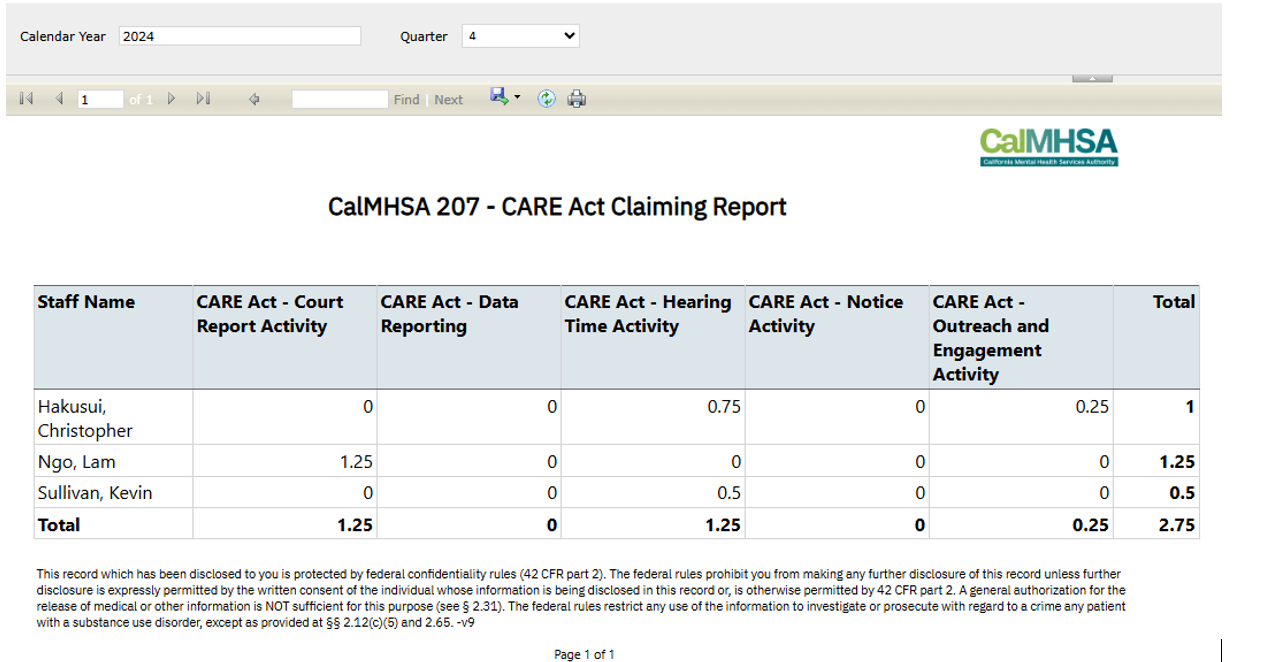Print the report using printer icon

pyautogui.click(x=577, y=99)
